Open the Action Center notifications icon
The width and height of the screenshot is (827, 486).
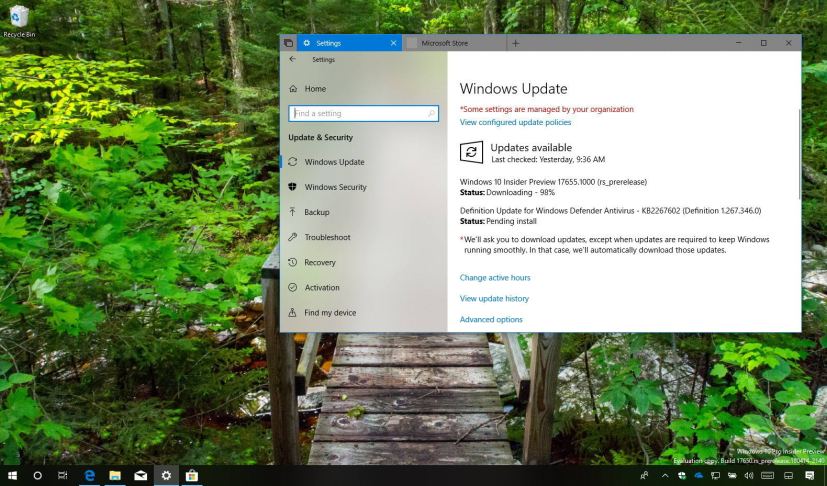(810, 475)
